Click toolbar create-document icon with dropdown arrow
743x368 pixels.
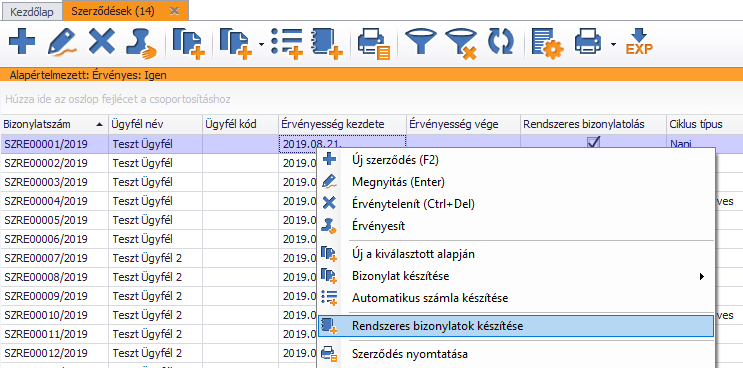coord(236,44)
